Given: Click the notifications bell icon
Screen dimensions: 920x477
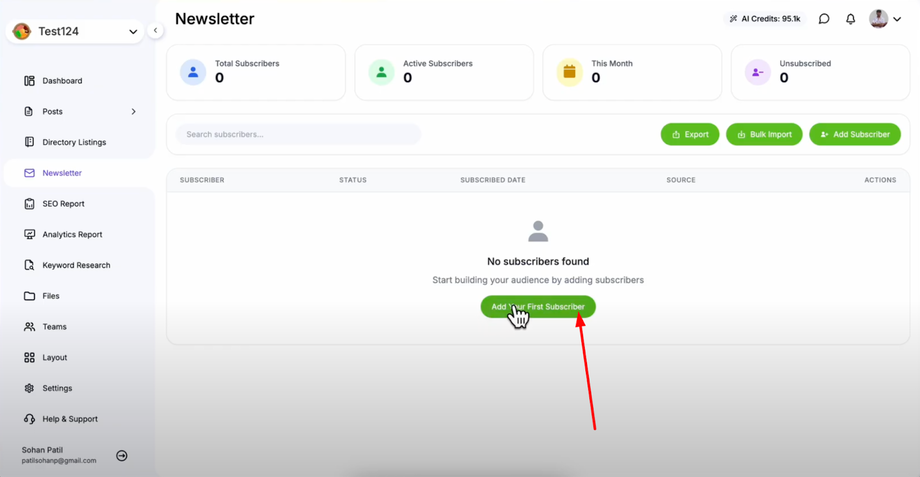Looking at the screenshot, I should pyautogui.click(x=851, y=19).
